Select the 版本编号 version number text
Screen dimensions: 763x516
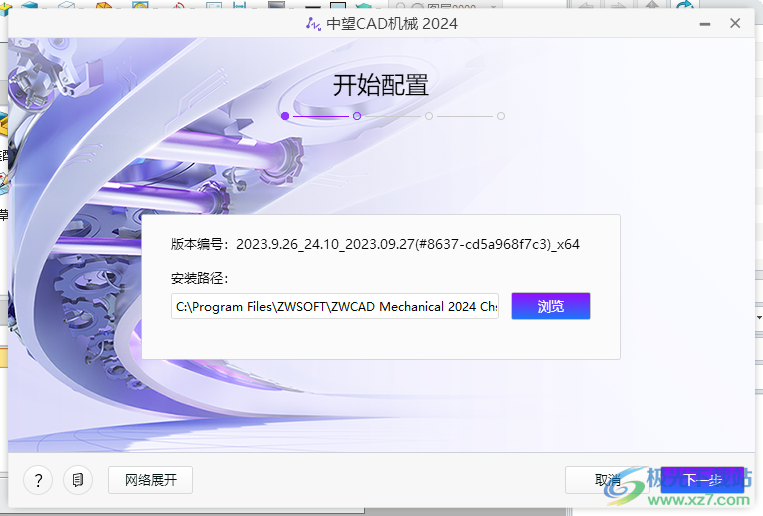coord(408,244)
